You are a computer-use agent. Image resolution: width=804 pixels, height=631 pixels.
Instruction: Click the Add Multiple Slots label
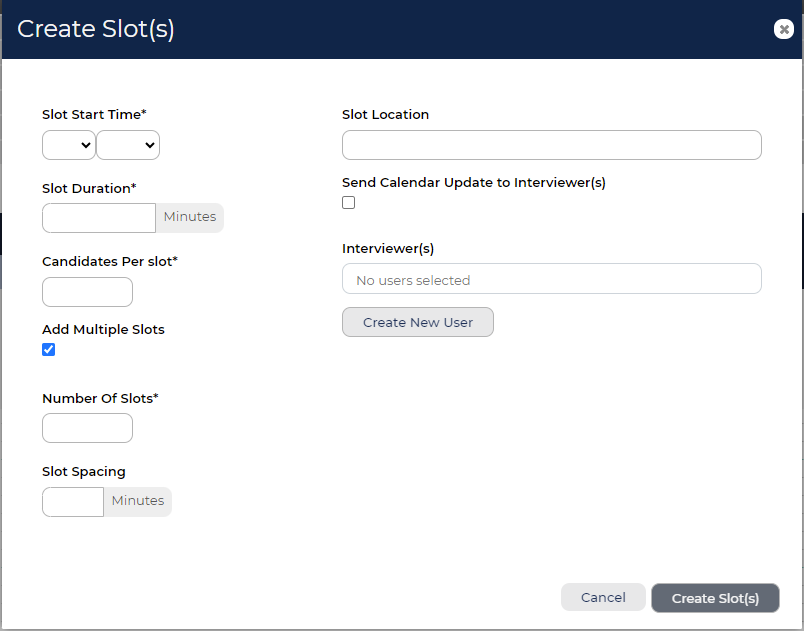103,330
